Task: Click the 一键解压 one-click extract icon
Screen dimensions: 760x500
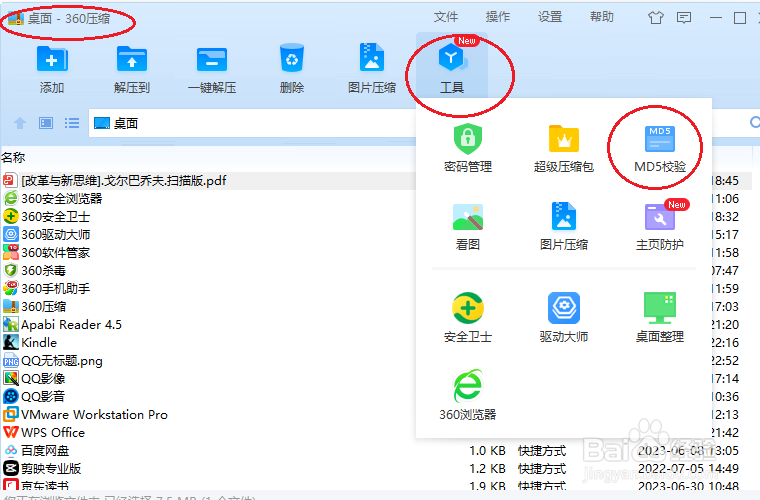Action: click(x=212, y=69)
